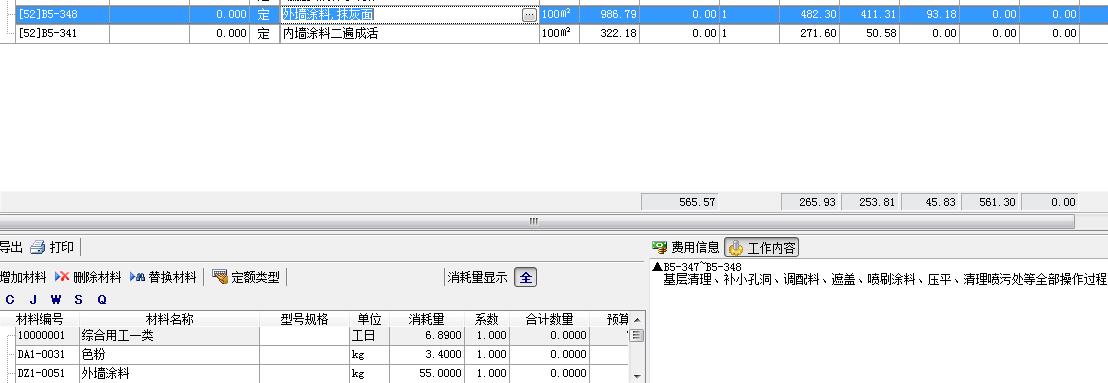Click unit price cell 986.79
Image resolution: width=1108 pixels, height=383 pixels.
[x=609, y=15]
